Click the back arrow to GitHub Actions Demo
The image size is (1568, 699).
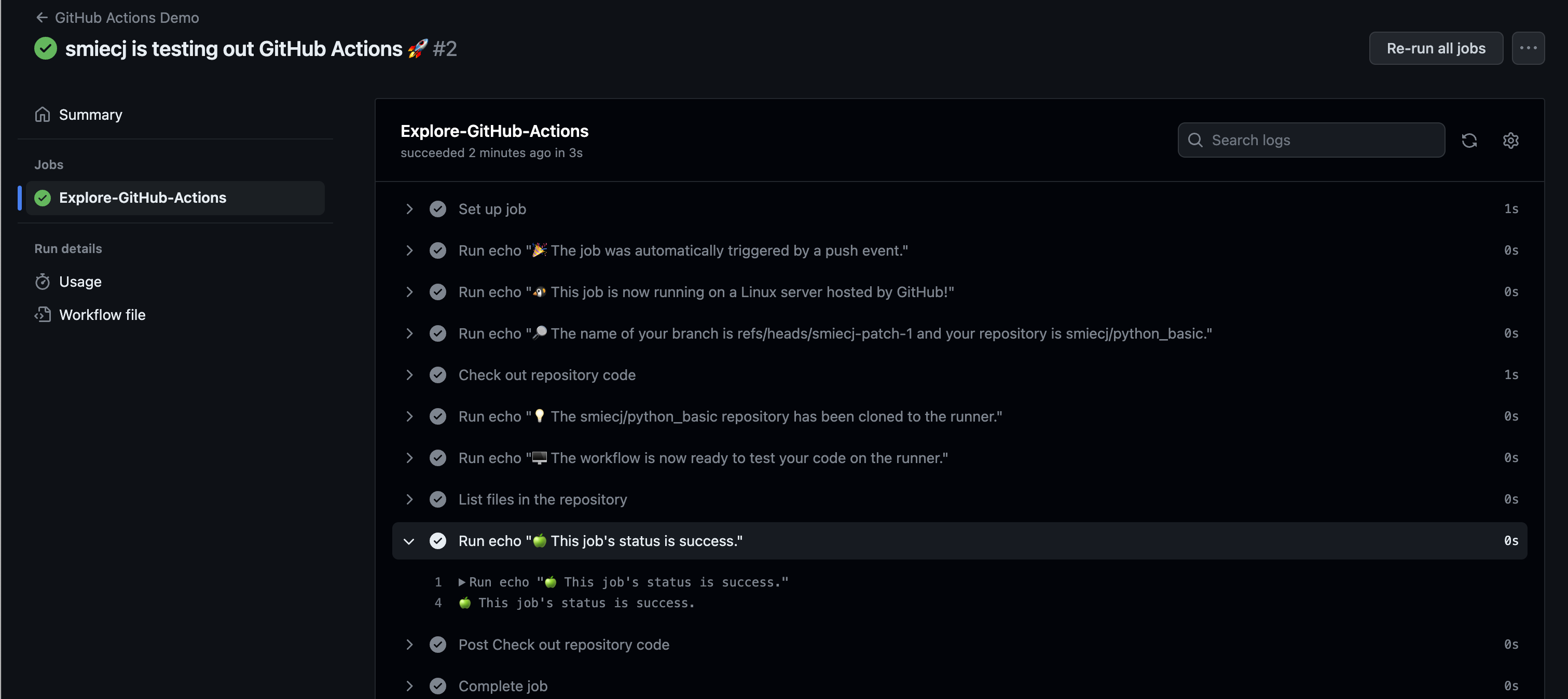click(42, 18)
